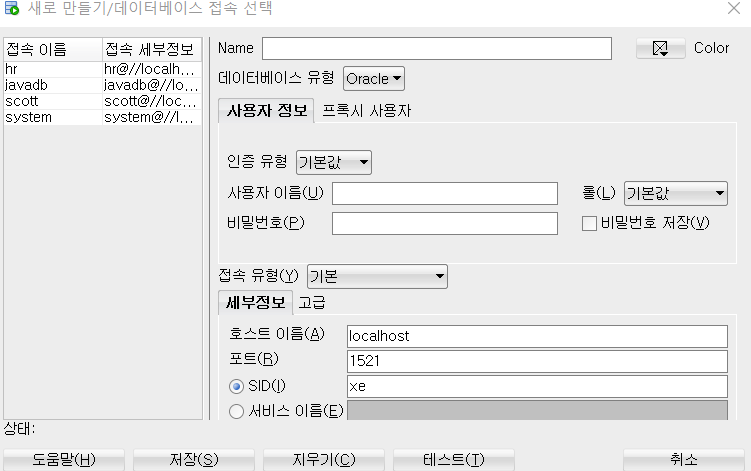Viewport: 751px width, 471px height.
Task: Switch to the 프록시 사용자 tab
Action: point(366,111)
